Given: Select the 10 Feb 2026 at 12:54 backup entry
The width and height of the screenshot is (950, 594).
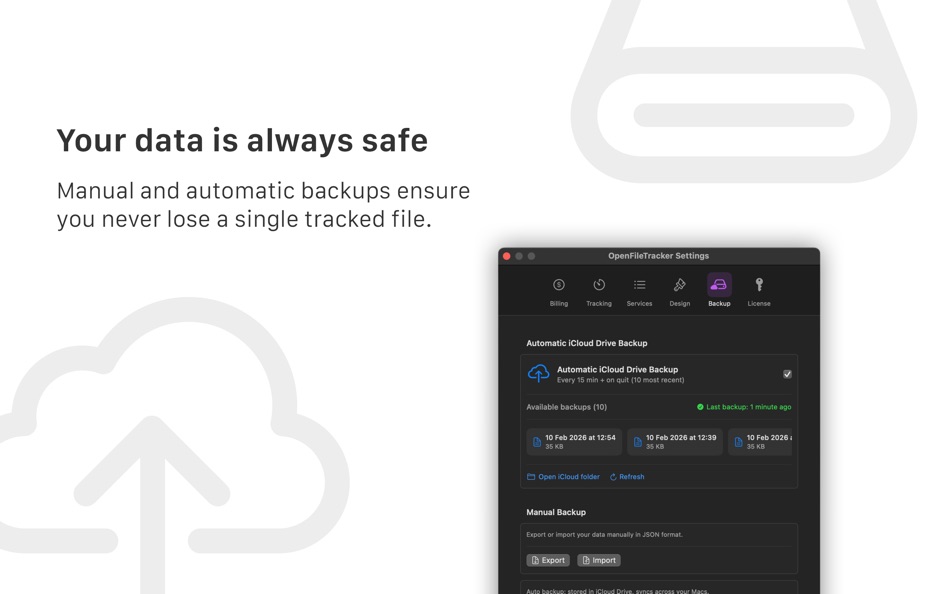Looking at the screenshot, I should tap(573, 441).
